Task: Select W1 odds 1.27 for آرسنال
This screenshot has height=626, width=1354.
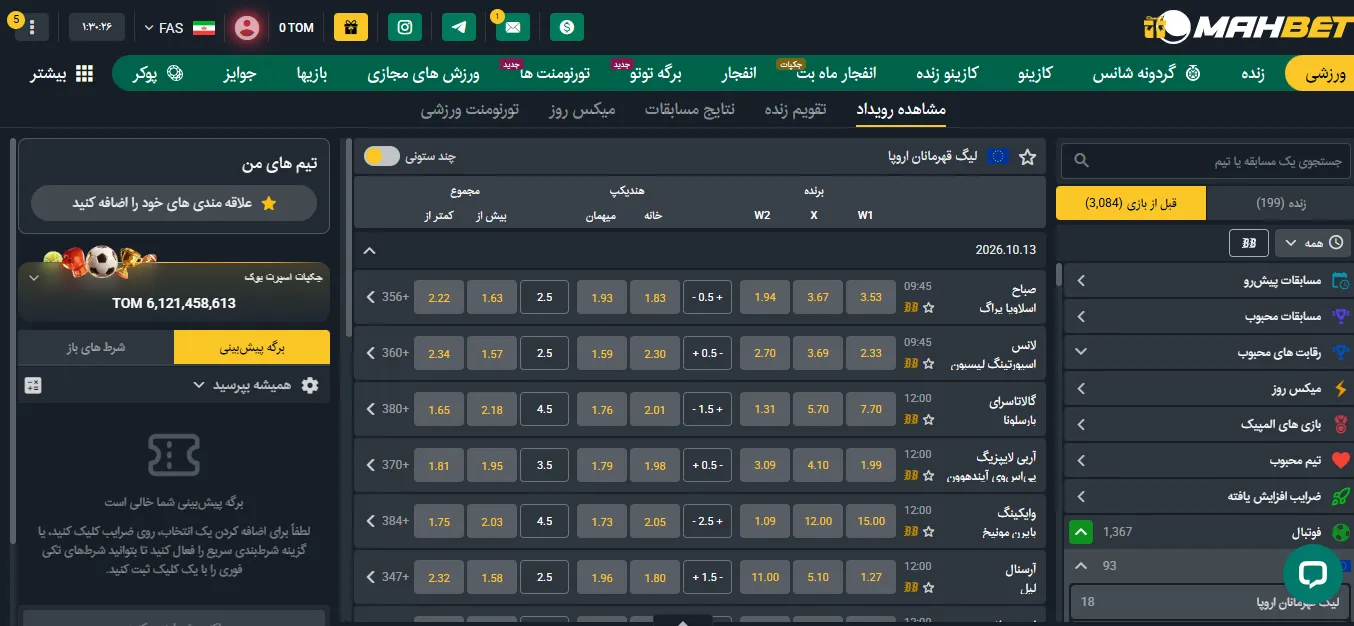Action: [x=871, y=577]
